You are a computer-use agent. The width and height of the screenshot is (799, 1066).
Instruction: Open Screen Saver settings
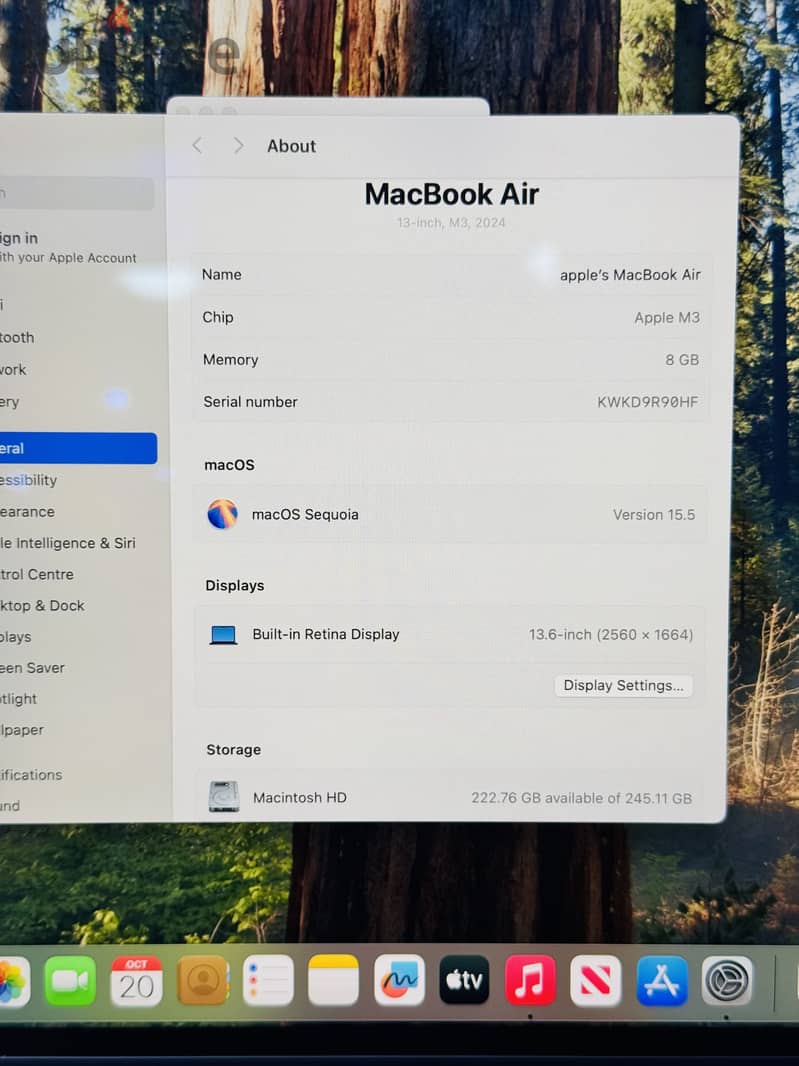(32, 668)
